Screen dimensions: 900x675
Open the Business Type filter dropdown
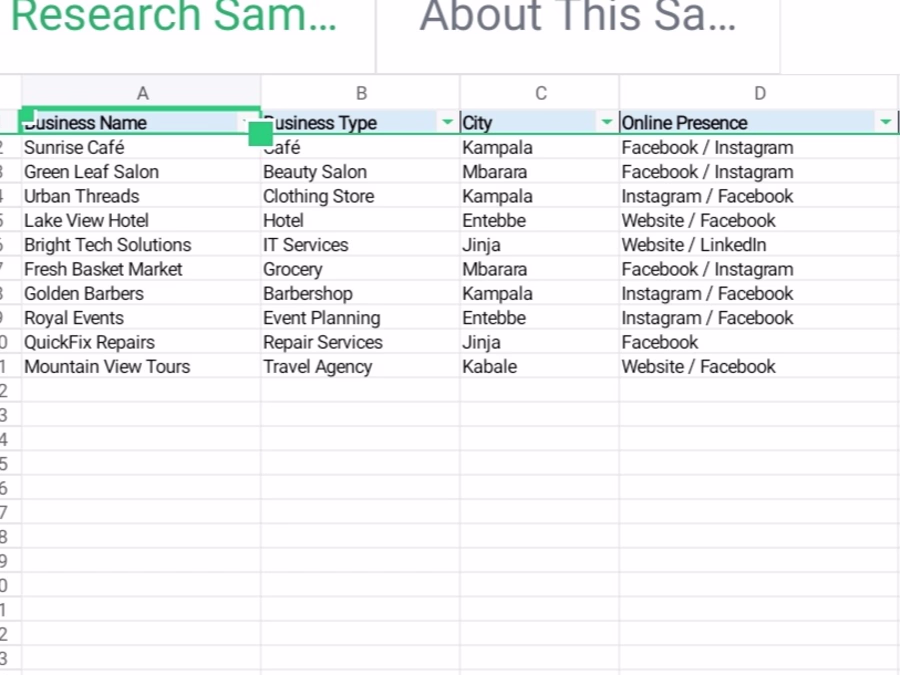(x=447, y=122)
